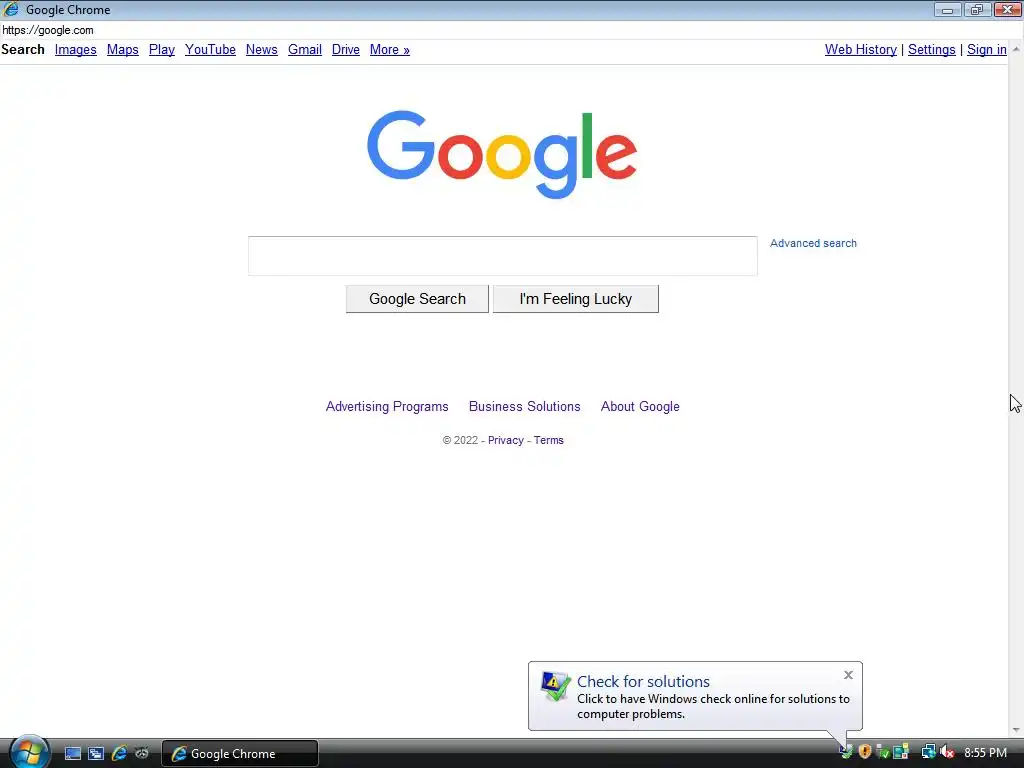Screen dimensions: 1024x768
Task: Open the Windows Sidebar tray icon
Action: coord(901,752)
